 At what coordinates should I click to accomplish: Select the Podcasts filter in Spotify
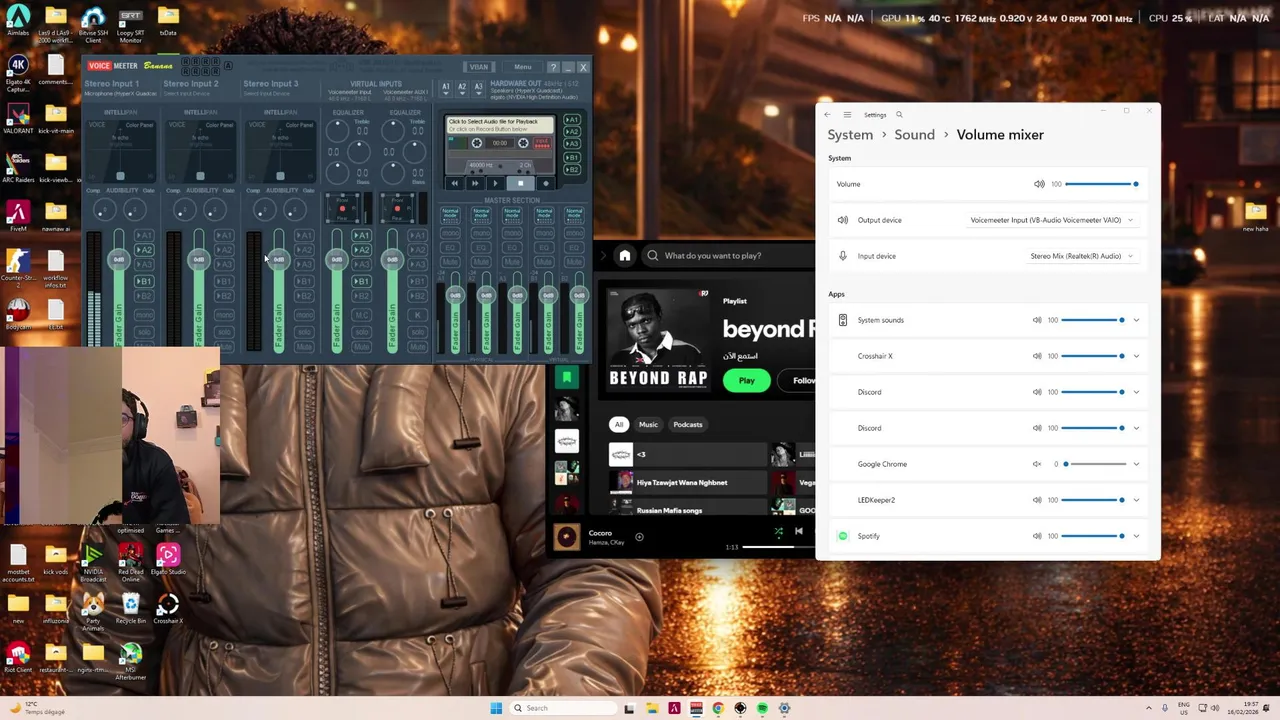[x=688, y=424]
